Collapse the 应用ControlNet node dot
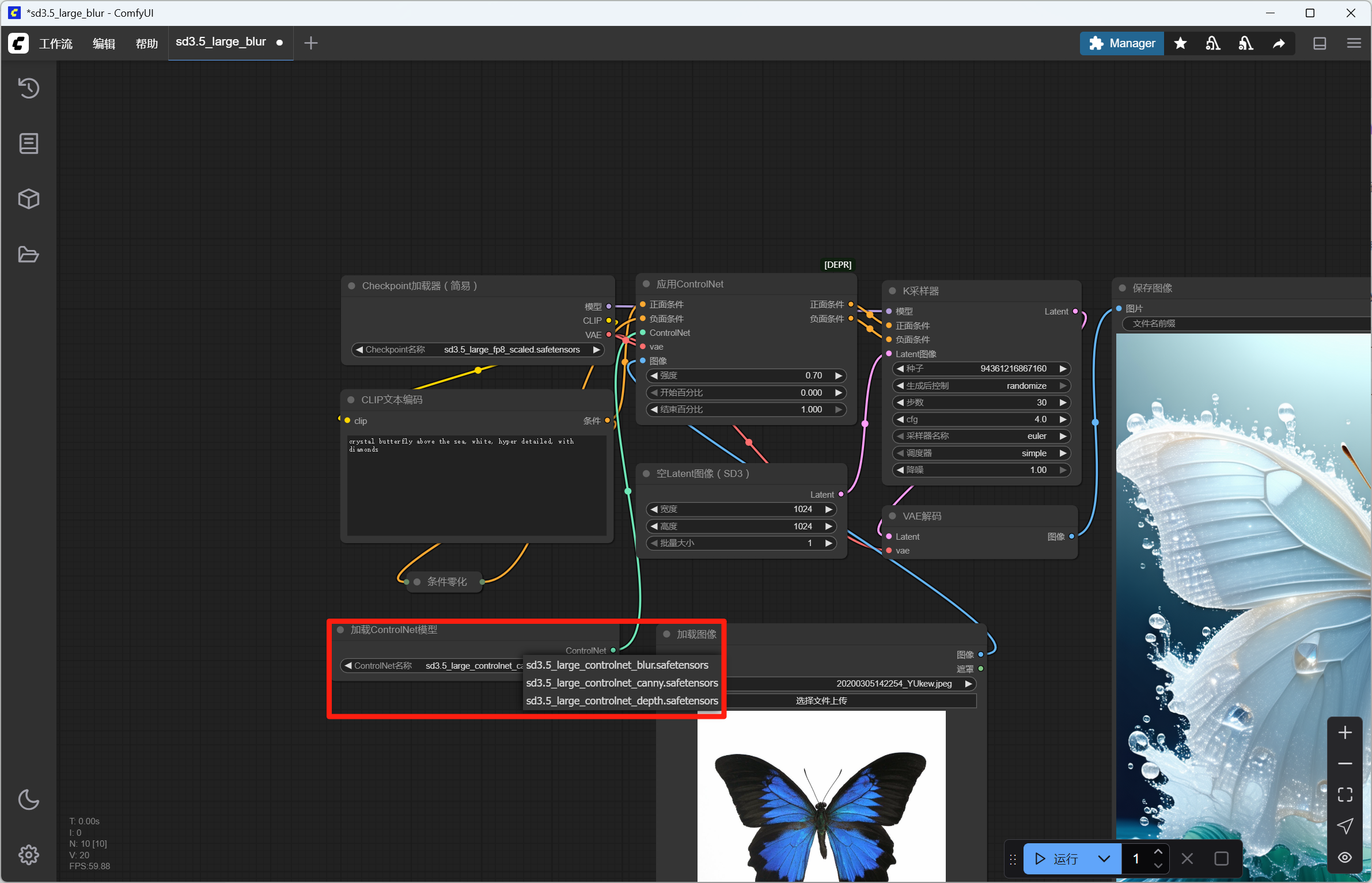1372x883 pixels. [646, 284]
